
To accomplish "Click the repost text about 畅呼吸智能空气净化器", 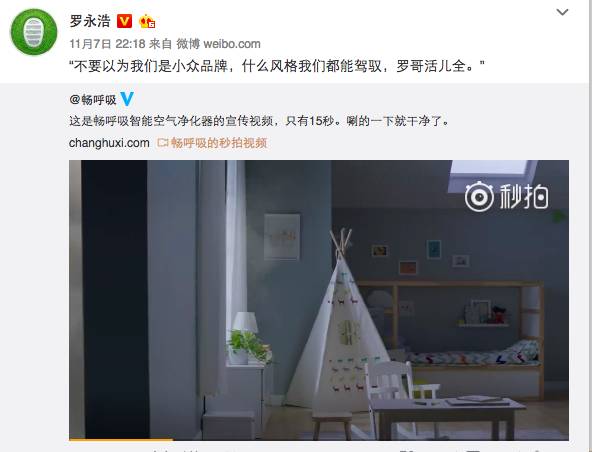I will click(x=259, y=121).
